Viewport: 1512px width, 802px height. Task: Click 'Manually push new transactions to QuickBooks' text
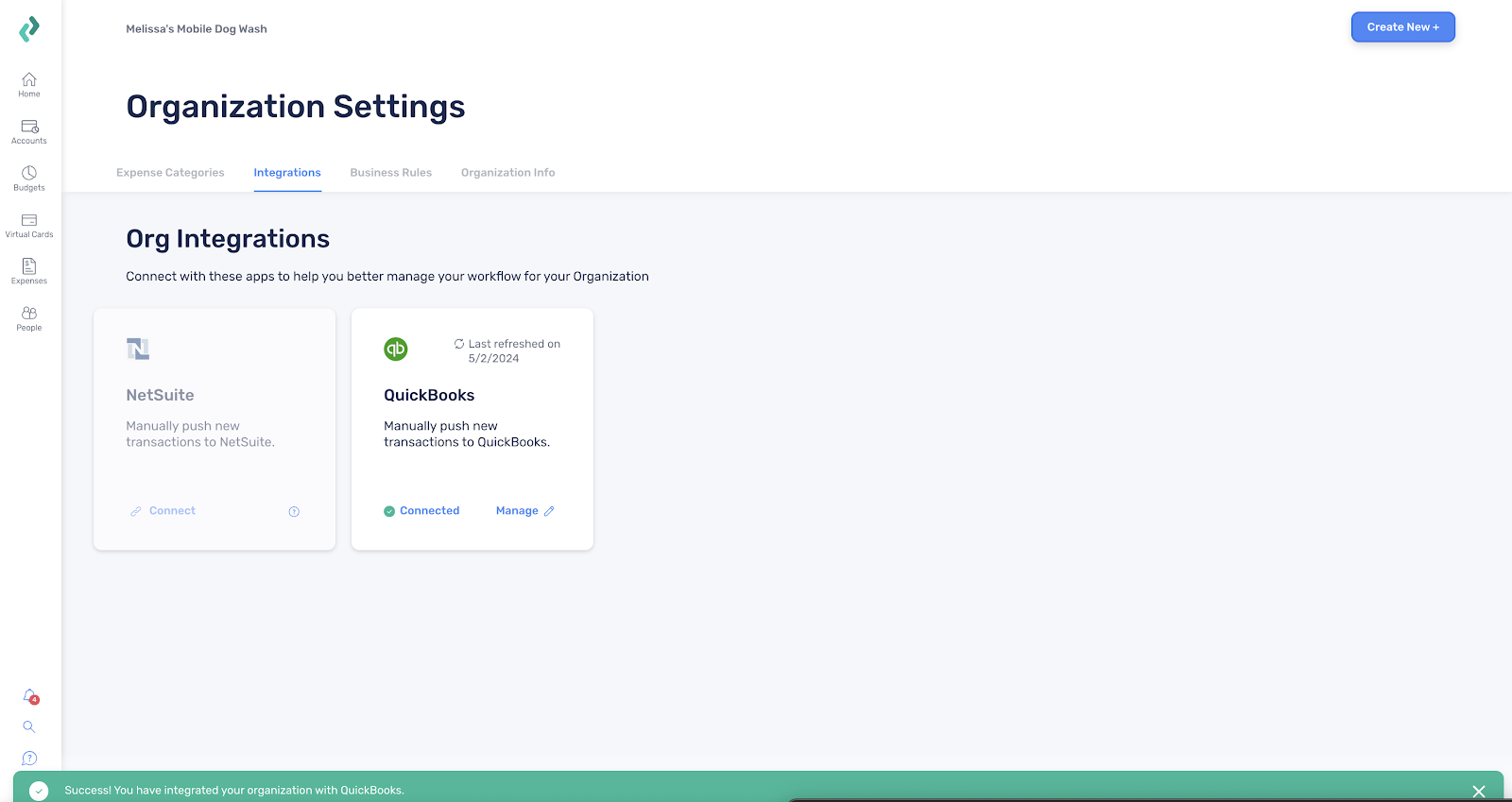tap(467, 435)
